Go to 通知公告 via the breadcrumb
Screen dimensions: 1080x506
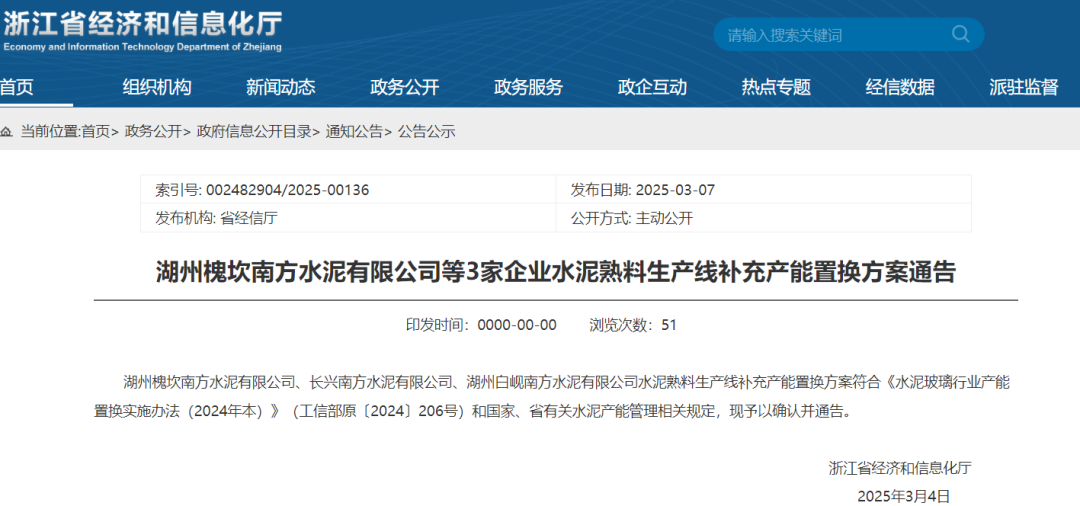[x=354, y=131]
